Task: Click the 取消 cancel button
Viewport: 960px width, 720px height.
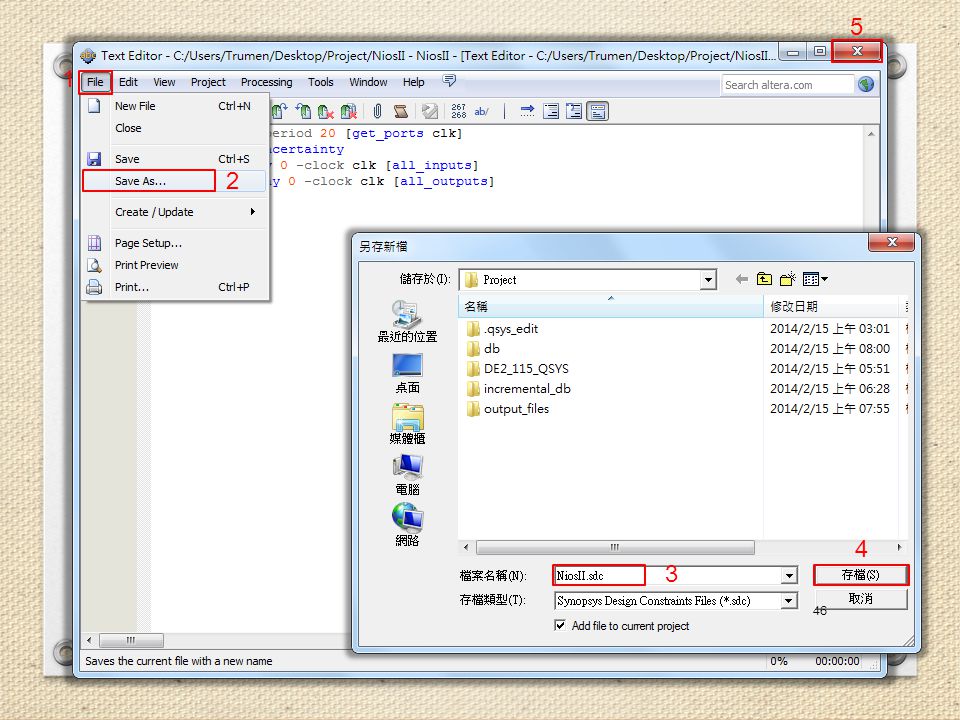Action: point(860,599)
